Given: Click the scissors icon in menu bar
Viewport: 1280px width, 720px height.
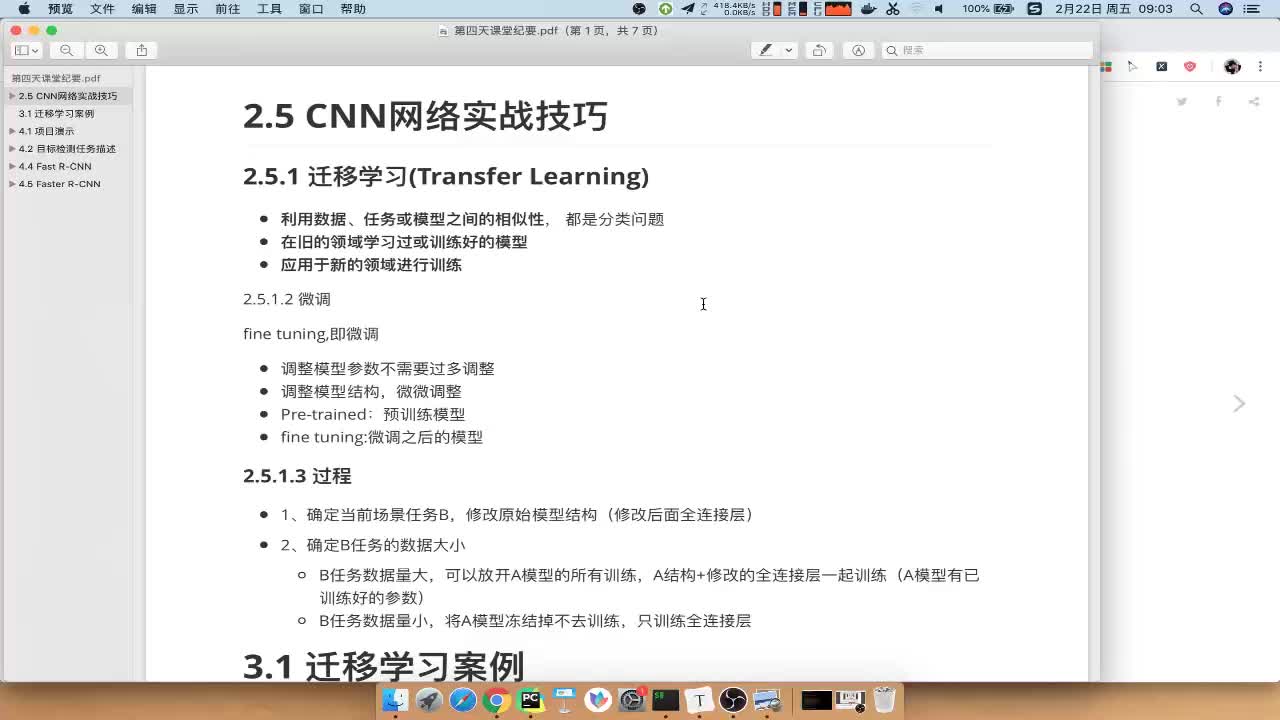Looking at the screenshot, I should (x=893, y=9).
